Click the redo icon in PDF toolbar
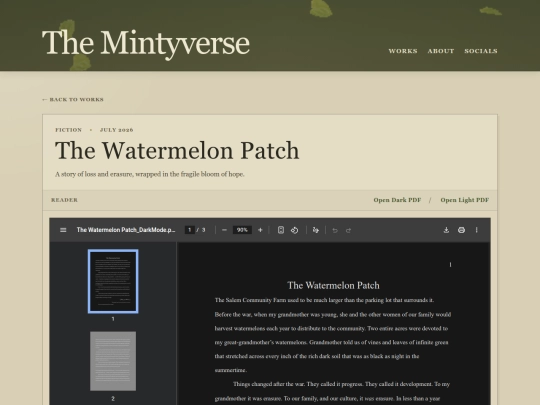 348,230
